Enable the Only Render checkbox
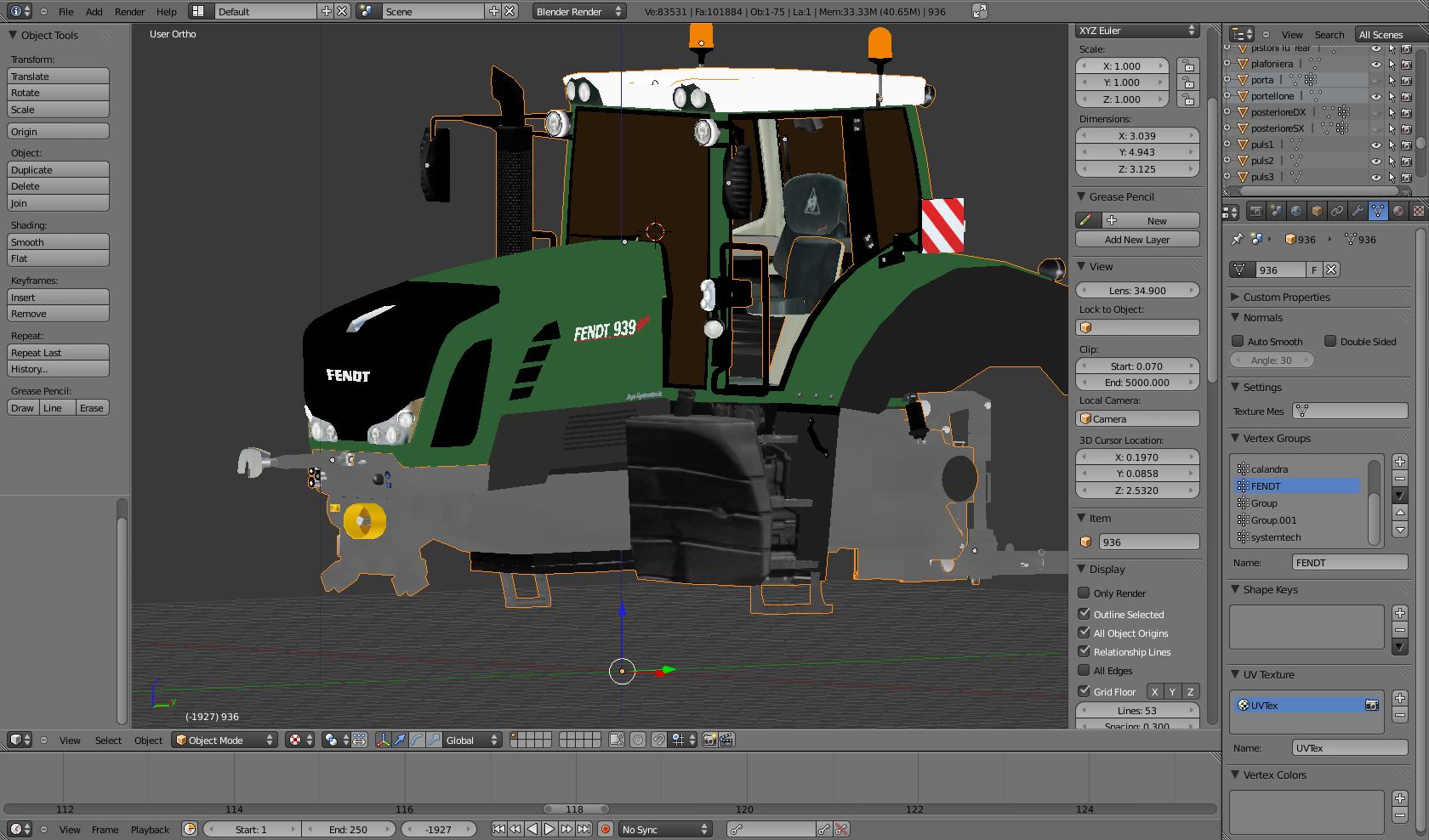The height and width of the screenshot is (840, 1429). click(x=1084, y=593)
